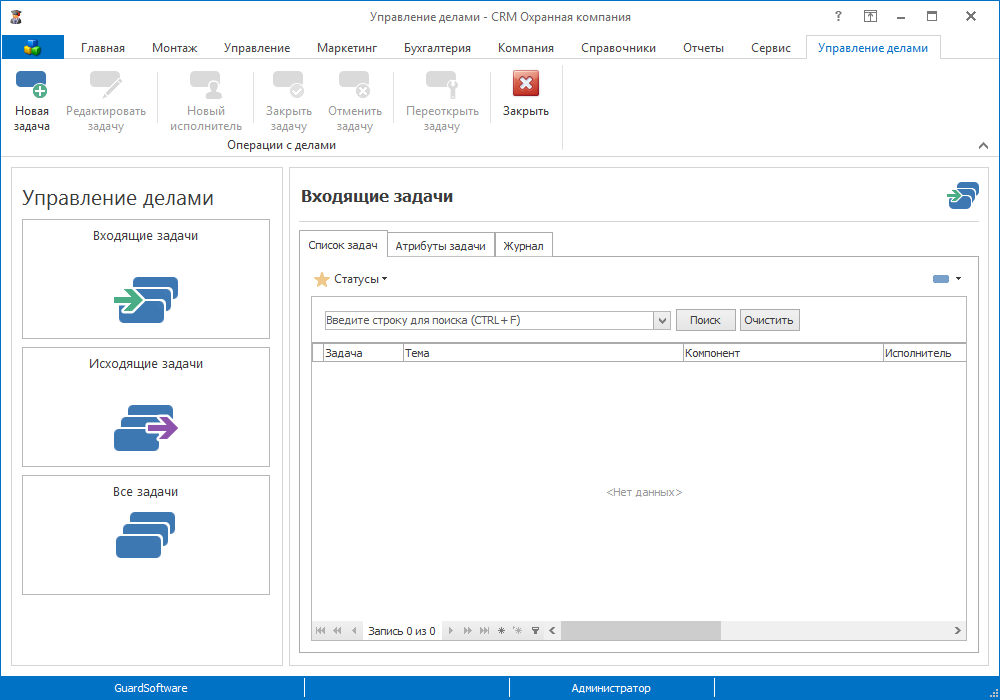Viewport: 1000px width, 700px height.
Task: Click the star icon beside Статусы
Action: [321, 279]
